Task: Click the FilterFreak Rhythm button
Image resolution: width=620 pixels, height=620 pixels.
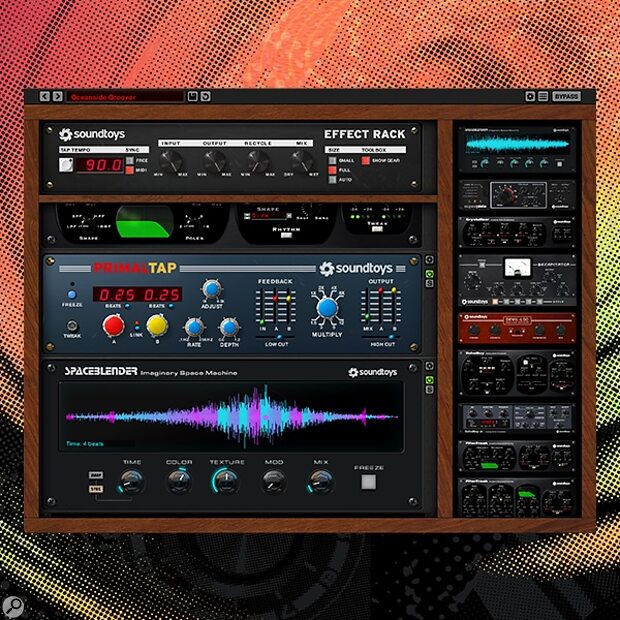Action: click(x=286, y=235)
